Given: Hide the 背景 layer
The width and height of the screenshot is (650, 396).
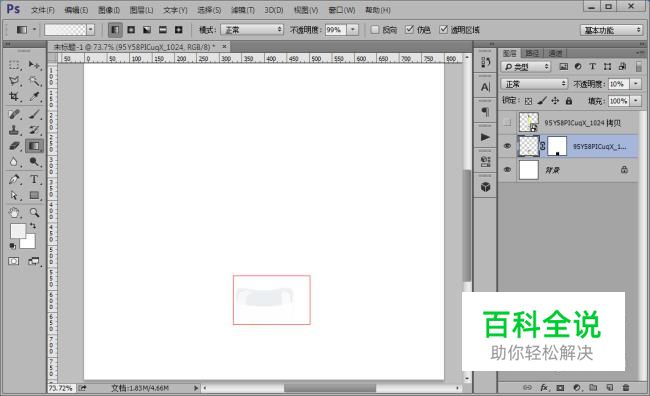Looking at the screenshot, I should 507,170.
